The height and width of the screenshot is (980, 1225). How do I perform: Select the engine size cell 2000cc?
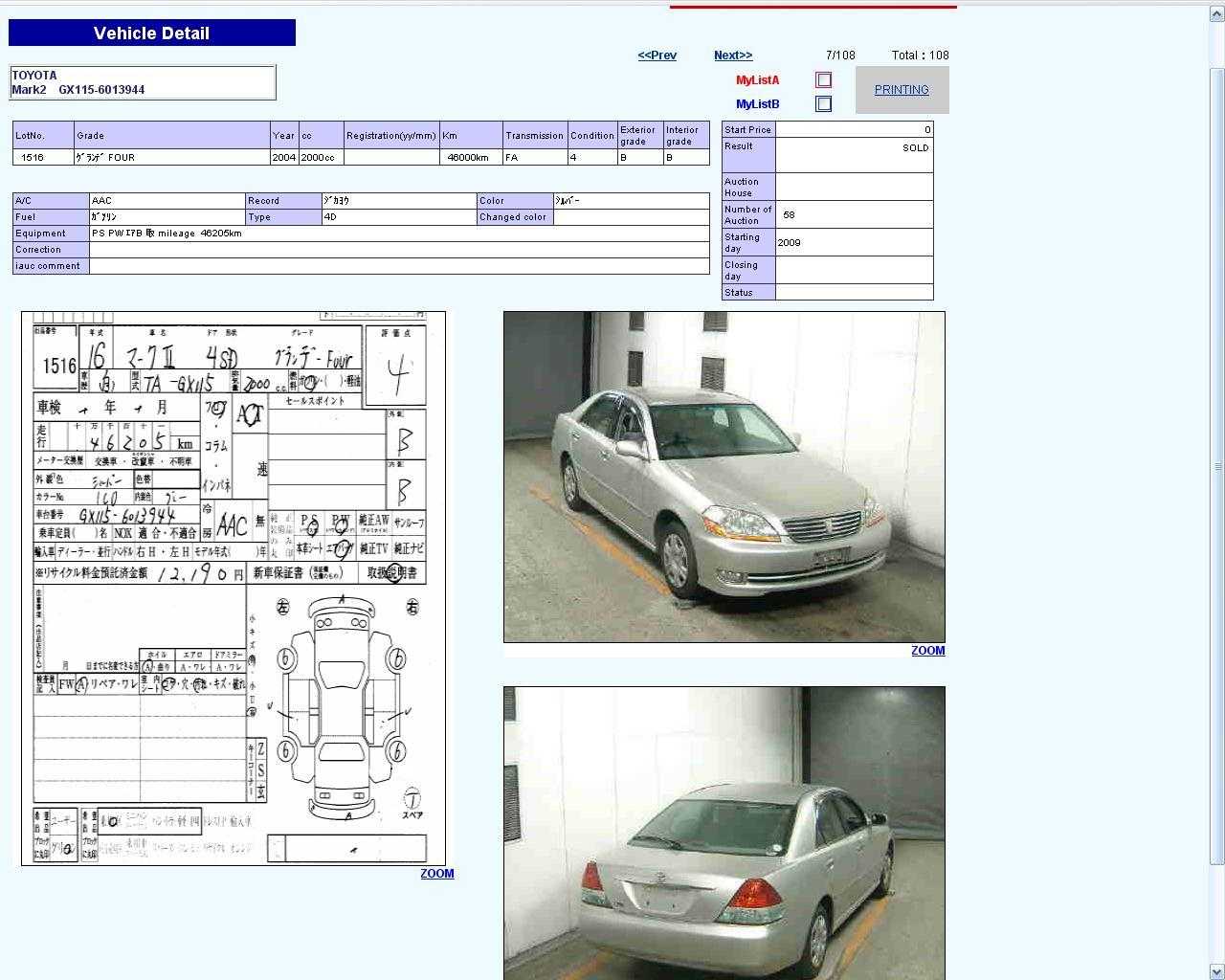click(x=321, y=158)
